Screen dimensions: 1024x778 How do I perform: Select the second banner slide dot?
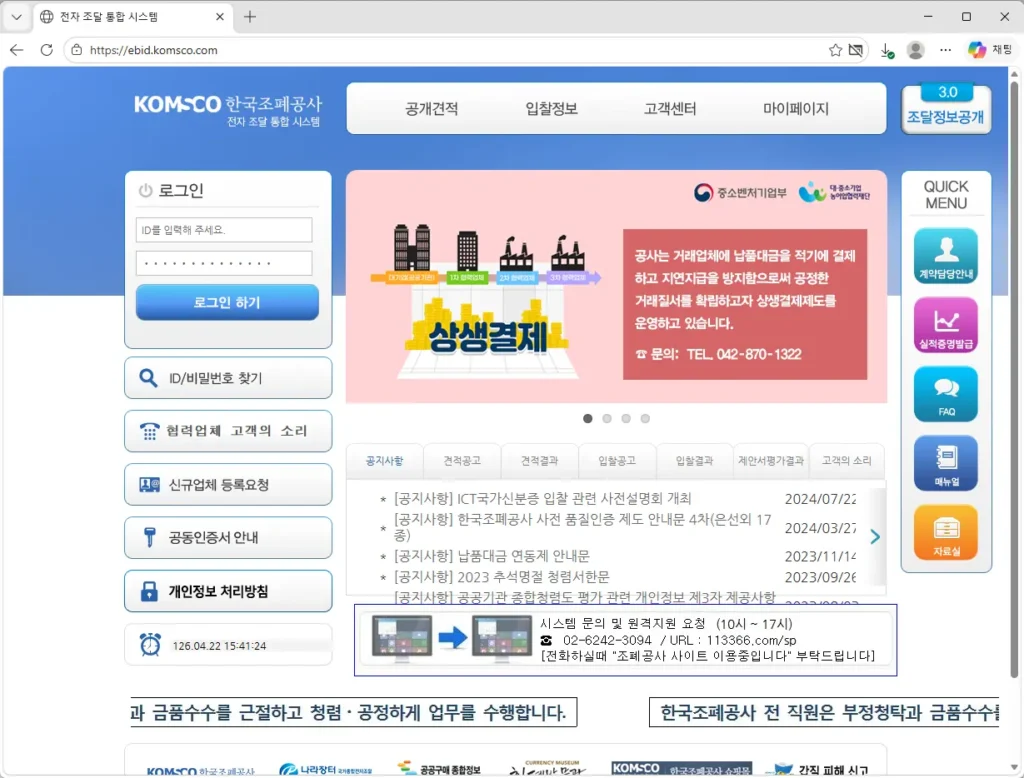607,419
